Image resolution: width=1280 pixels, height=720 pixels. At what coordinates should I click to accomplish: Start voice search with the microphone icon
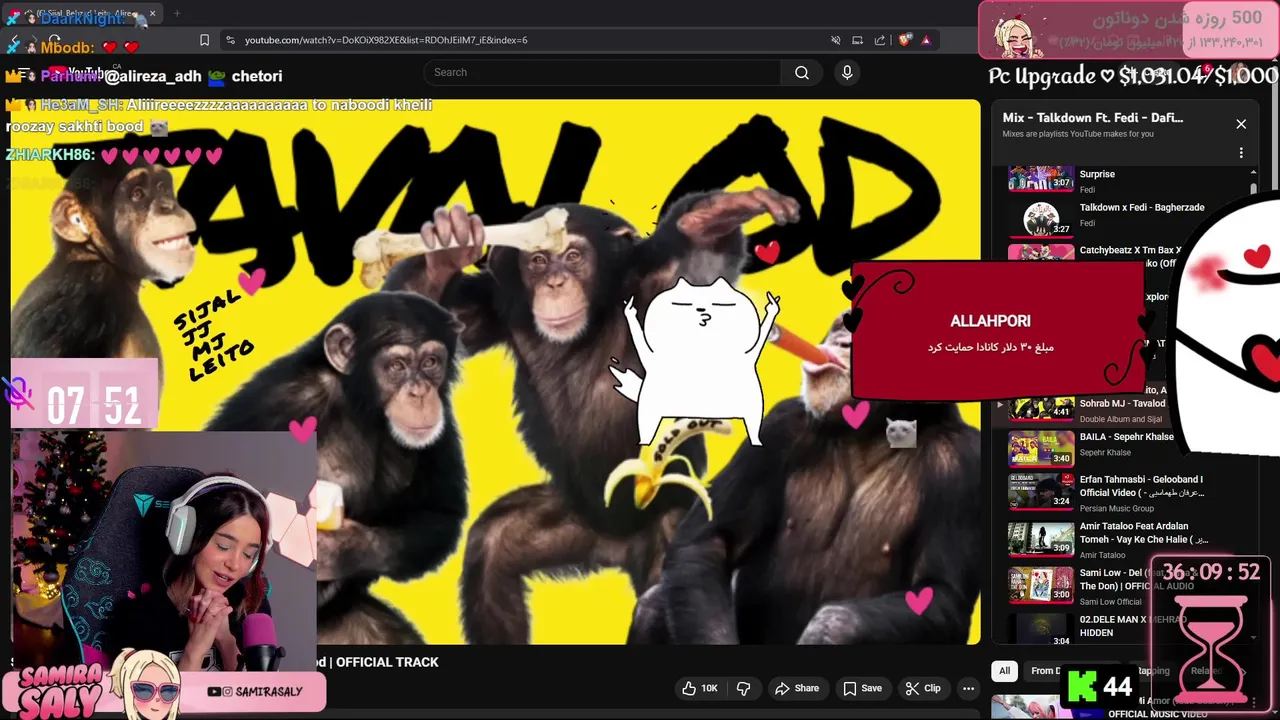coord(847,72)
